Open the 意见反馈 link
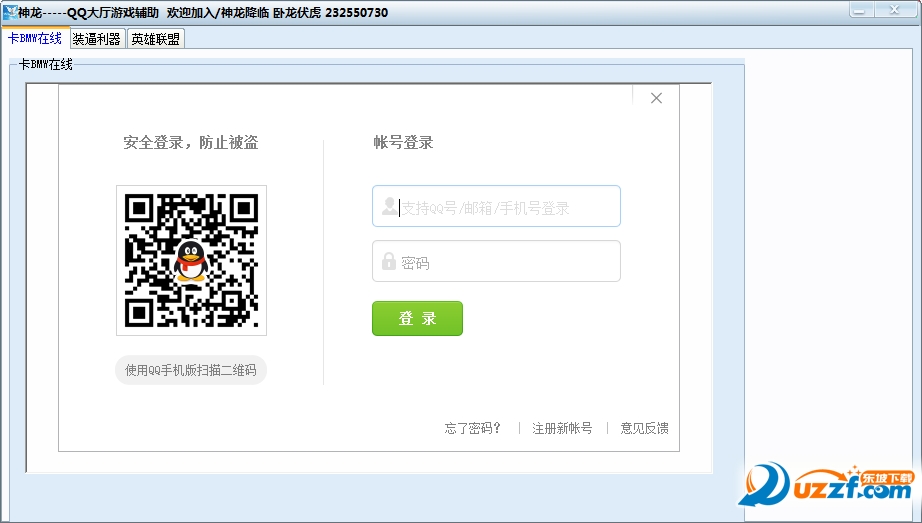 pyautogui.click(x=644, y=428)
